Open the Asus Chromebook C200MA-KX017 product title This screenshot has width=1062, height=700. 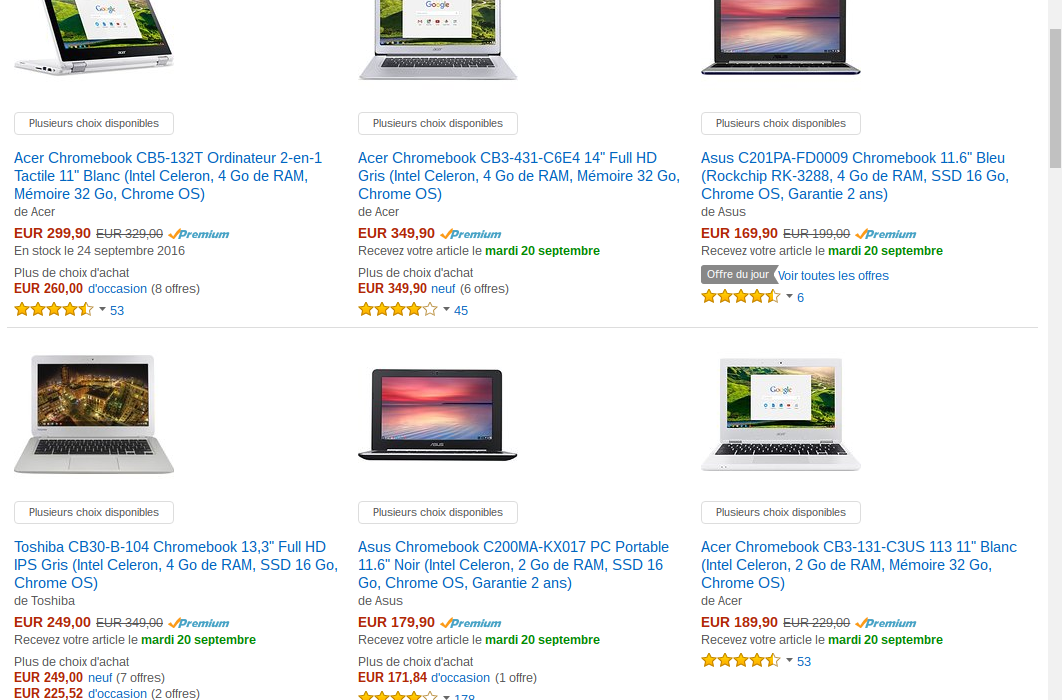513,565
